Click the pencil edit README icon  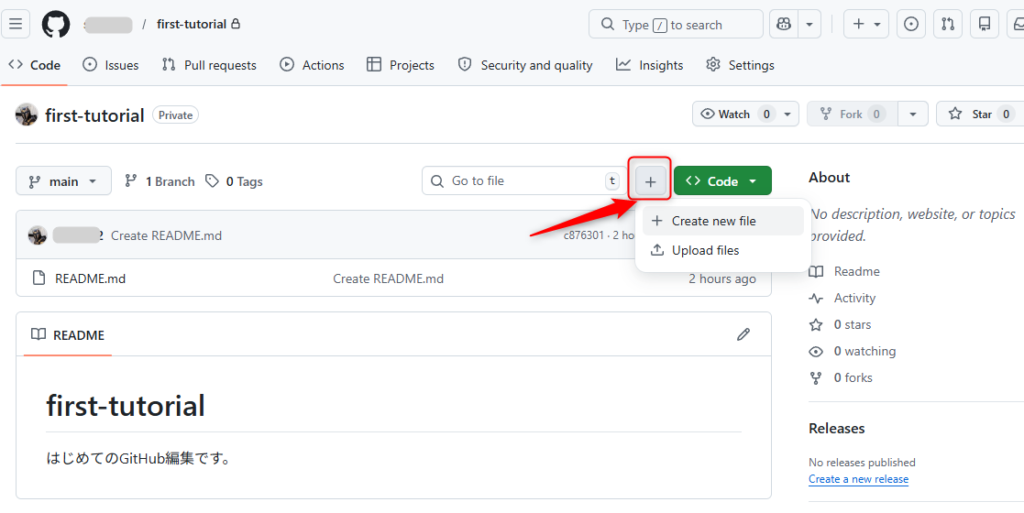coord(743,334)
